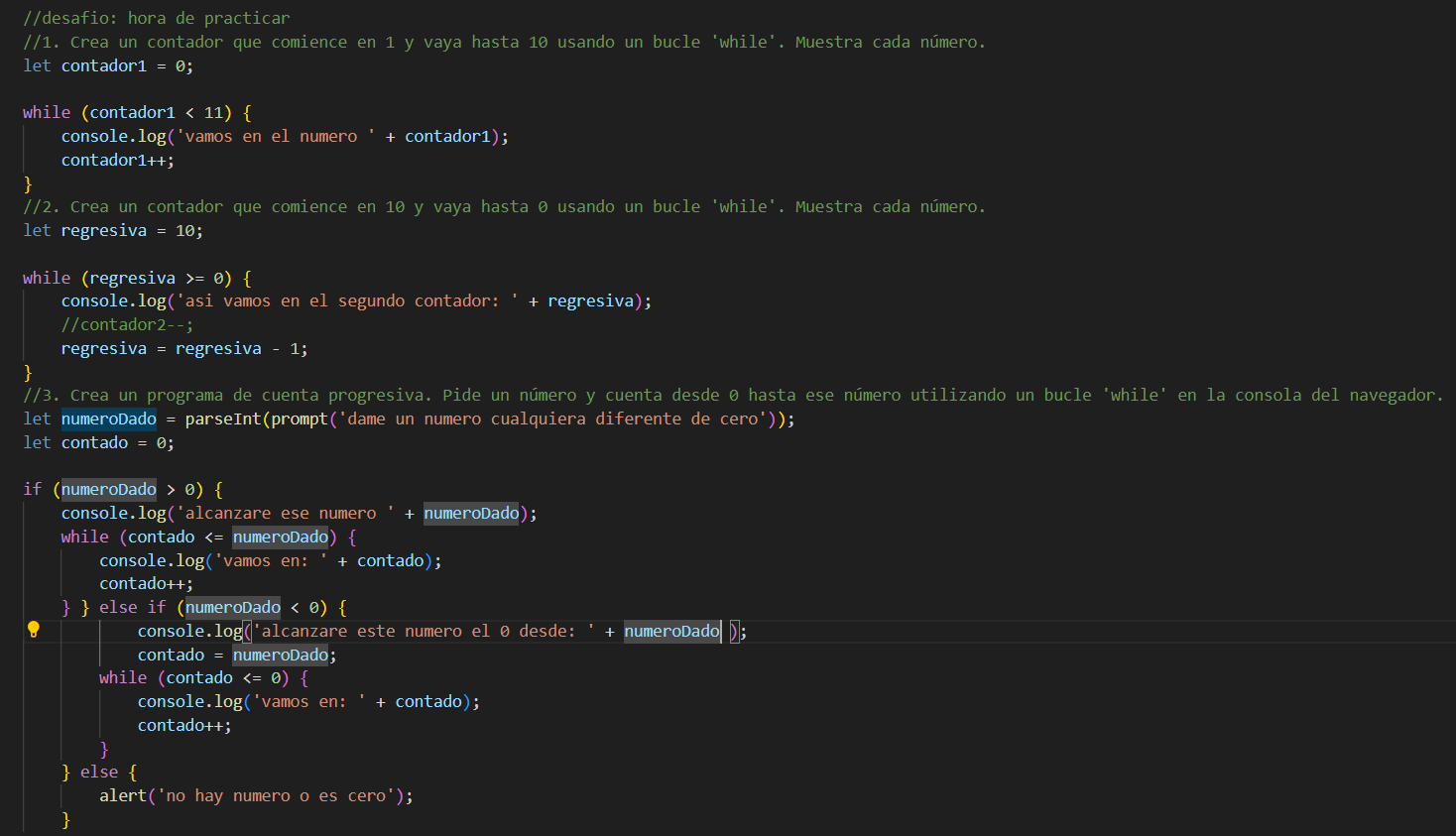Image resolution: width=1456 pixels, height=836 pixels.
Task: Click the 'let regresiva = 10;' line
Action: 113,230
